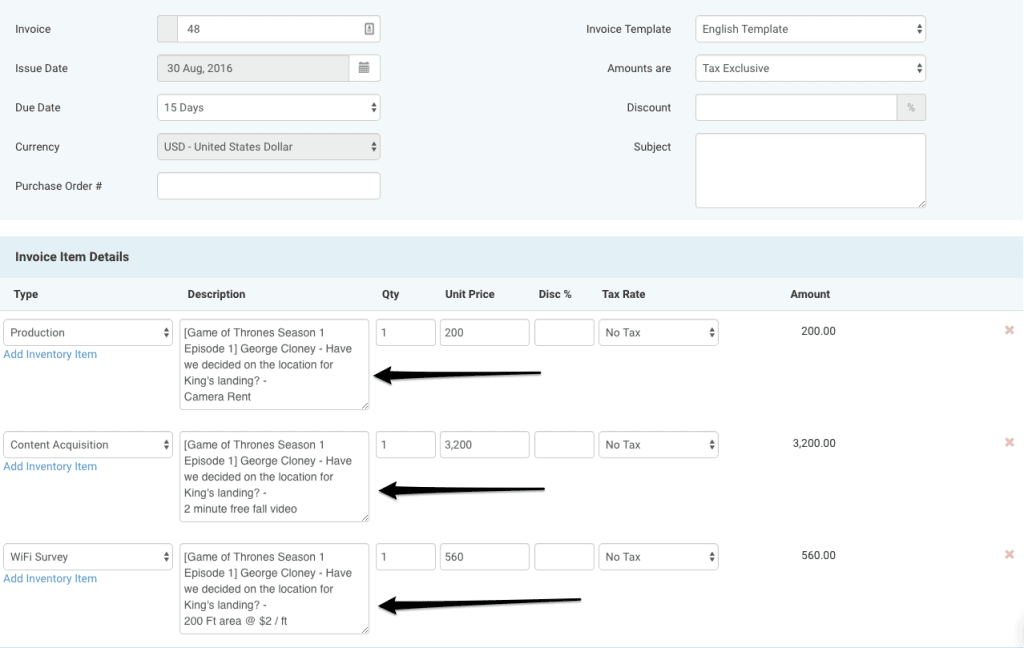This screenshot has width=1024, height=648.
Task: Click Add Inventory Item under Production
Action: coord(50,354)
